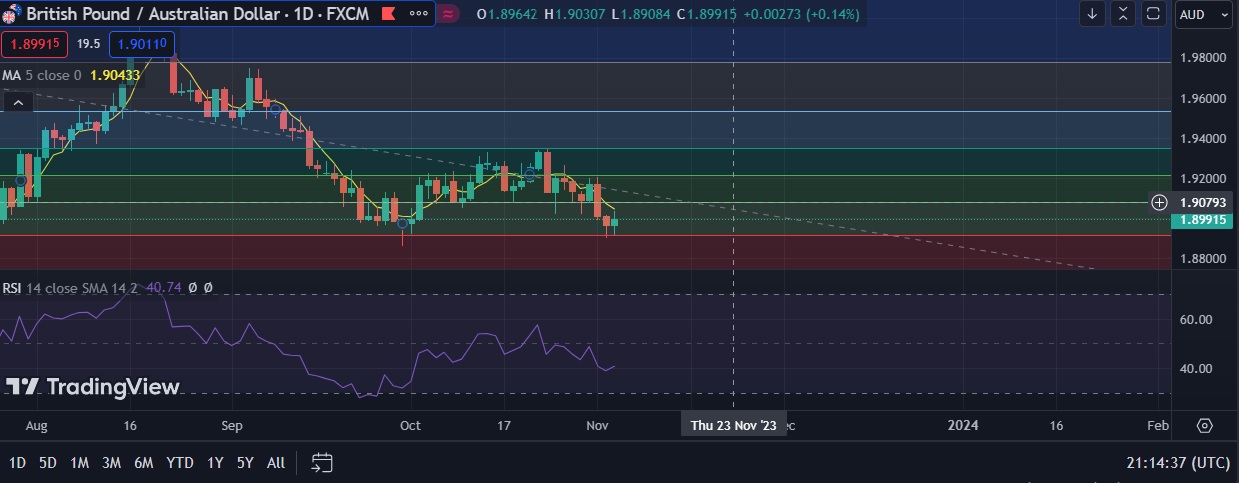This screenshot has width=1239, height=483.
Task: Click the open price O1.89642 value
Action: 508,14
